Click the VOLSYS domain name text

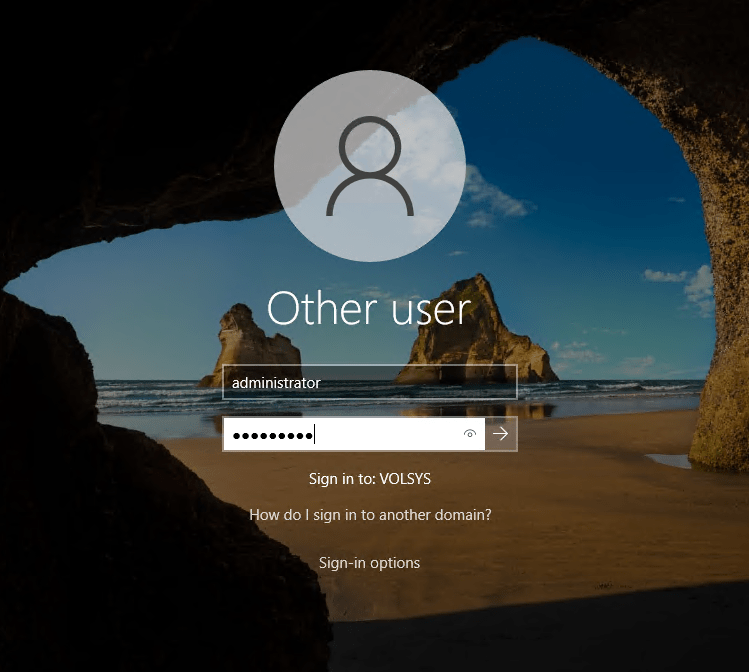pyautogui.click(x=404, y=479)
